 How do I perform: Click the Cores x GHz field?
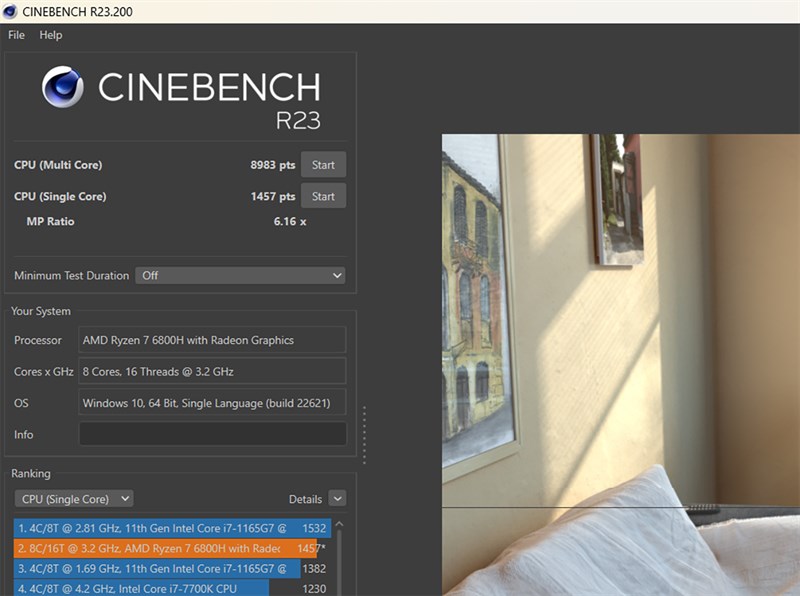tap(212, 371)
